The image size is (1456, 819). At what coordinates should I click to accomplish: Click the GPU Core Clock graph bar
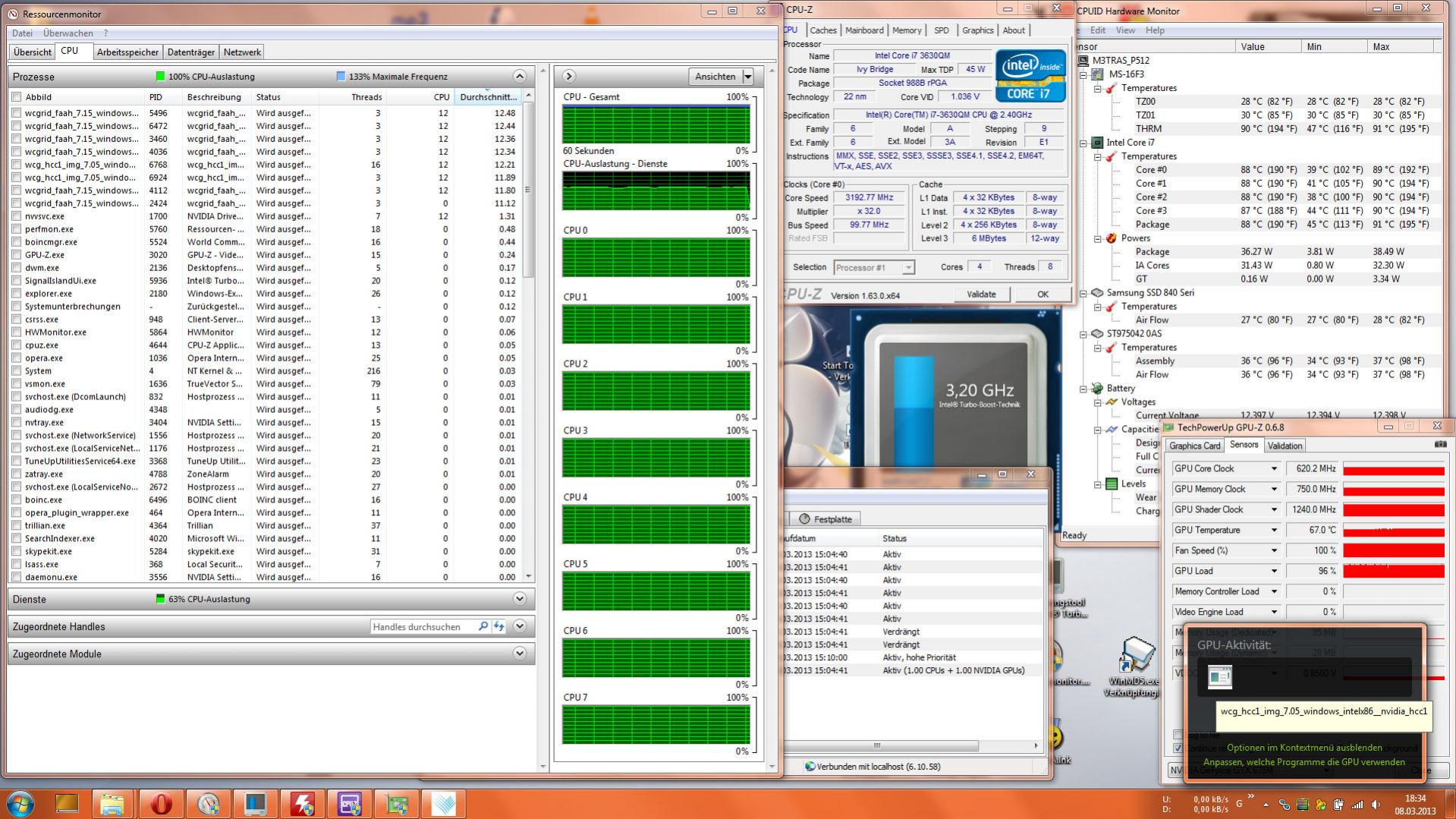[x=1394, y=469]
